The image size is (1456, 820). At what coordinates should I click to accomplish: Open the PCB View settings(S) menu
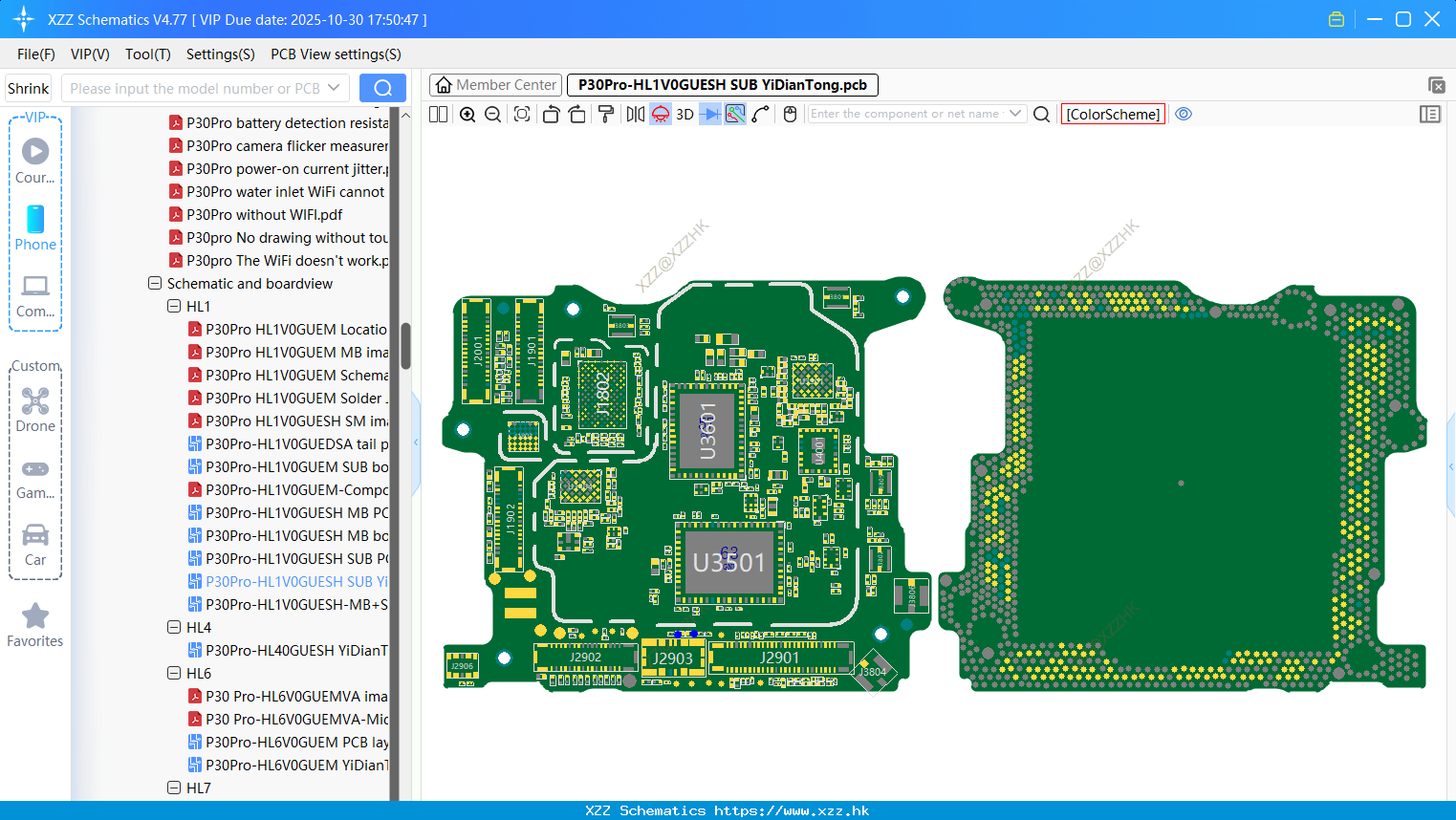(x=336, y=54)
